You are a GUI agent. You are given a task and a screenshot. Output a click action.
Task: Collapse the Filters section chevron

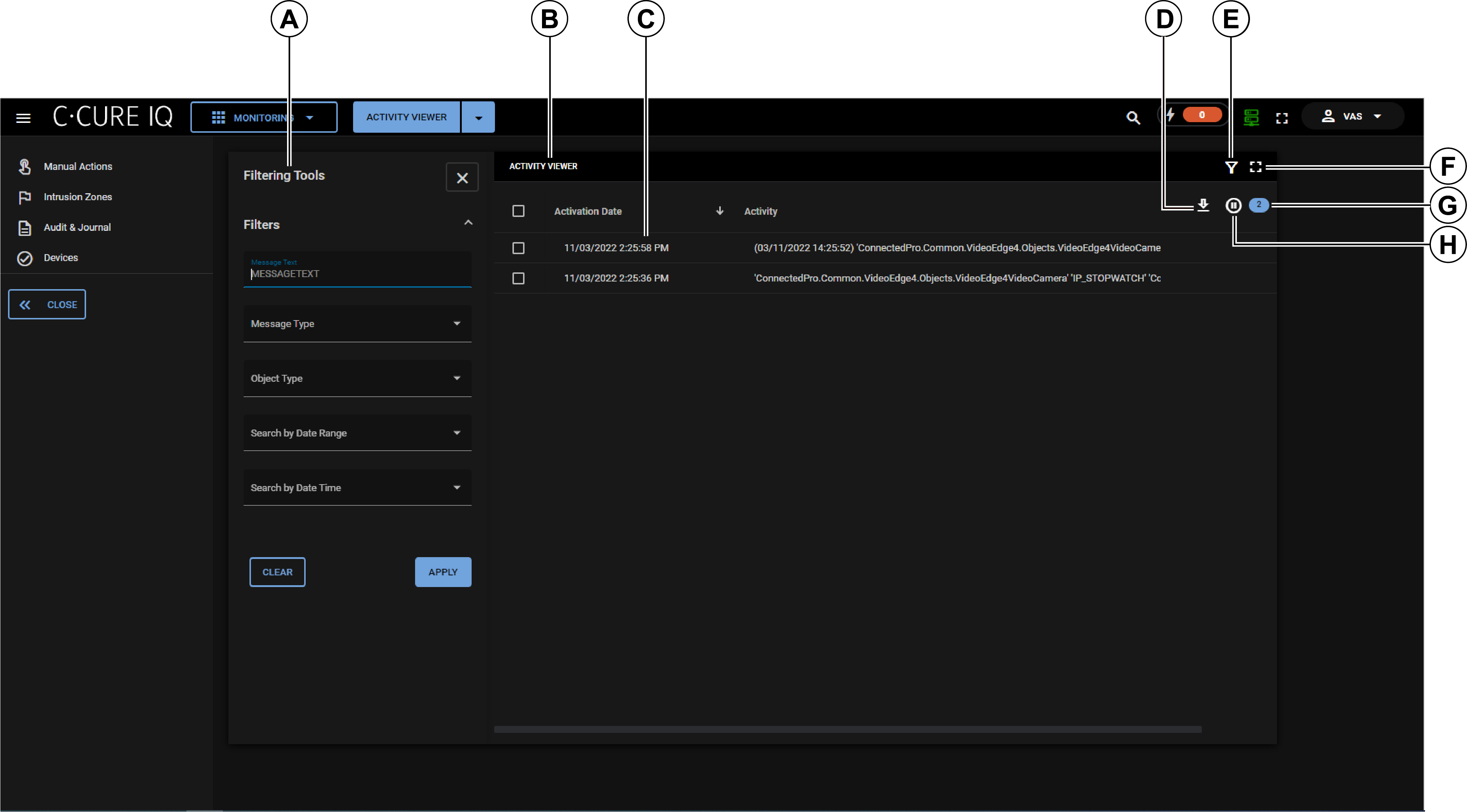coord(468,223)
